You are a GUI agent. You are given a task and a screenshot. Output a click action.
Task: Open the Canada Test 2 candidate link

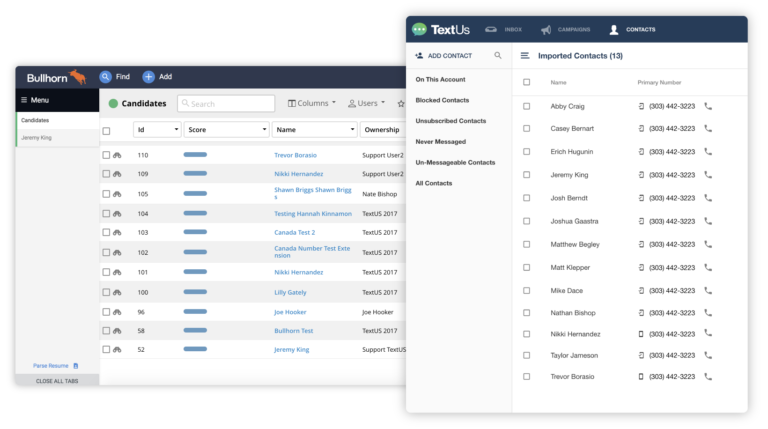tap(294, 233)
